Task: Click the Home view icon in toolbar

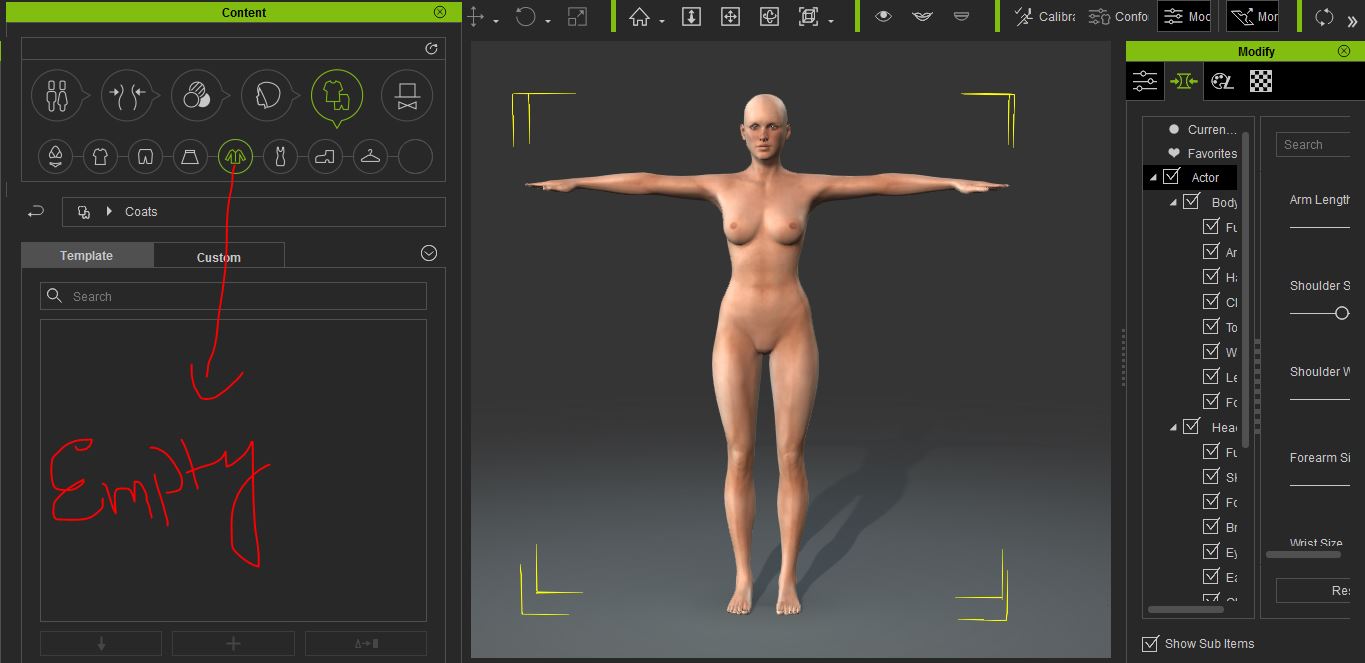Action: click(x=639, y=17)
